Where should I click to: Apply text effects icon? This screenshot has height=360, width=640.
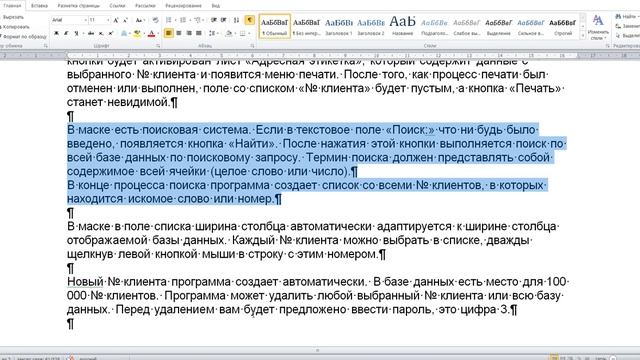[124, 33]
